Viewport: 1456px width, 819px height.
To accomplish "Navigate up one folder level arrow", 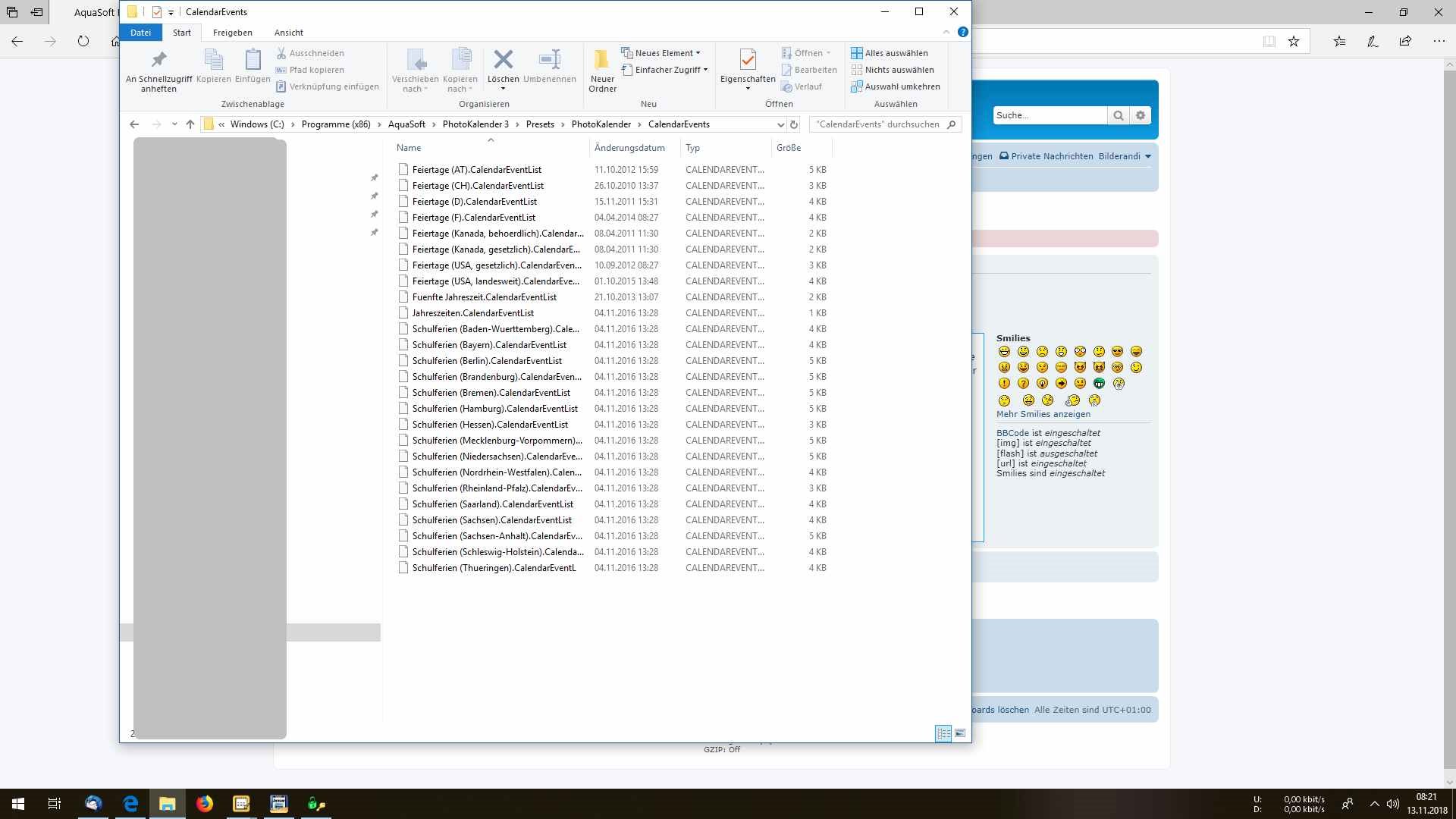I will (x=190, y=124).
